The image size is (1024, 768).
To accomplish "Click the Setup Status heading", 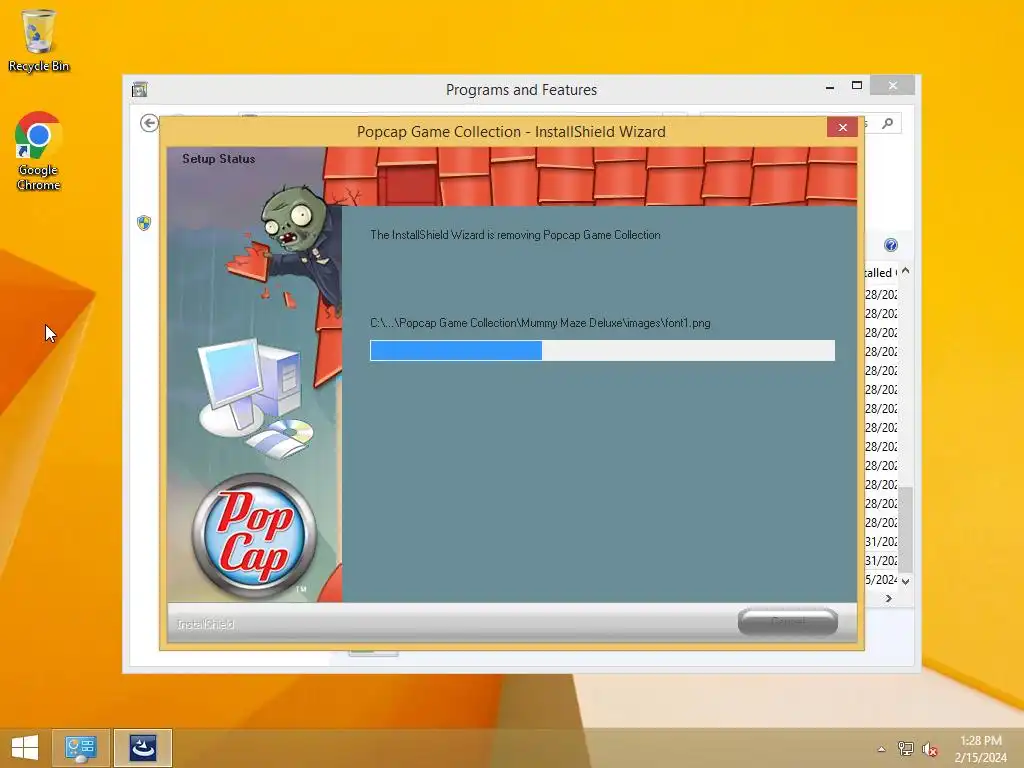I will pos(219,159).
